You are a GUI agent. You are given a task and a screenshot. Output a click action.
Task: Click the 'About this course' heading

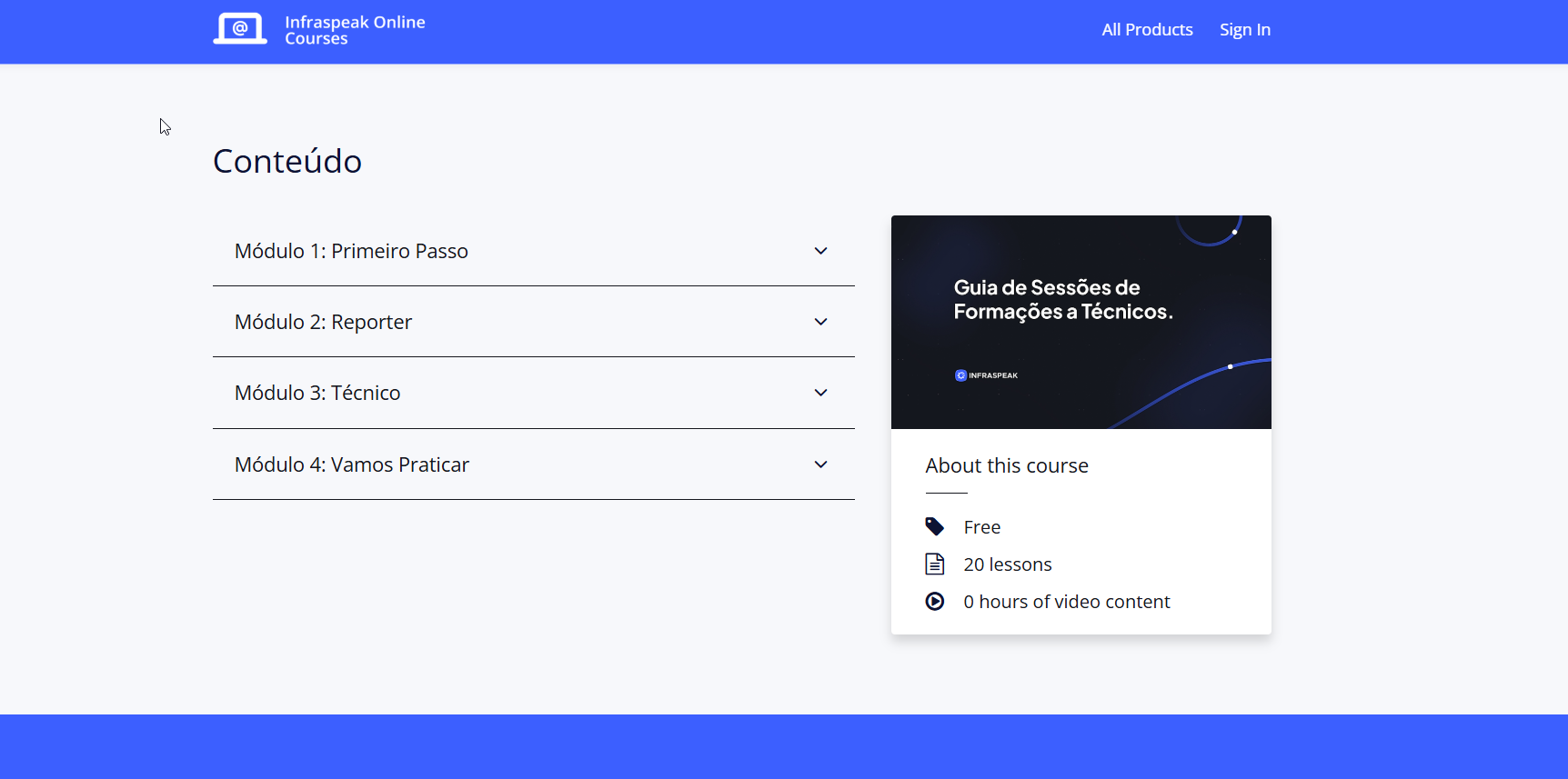point(1007,465)
